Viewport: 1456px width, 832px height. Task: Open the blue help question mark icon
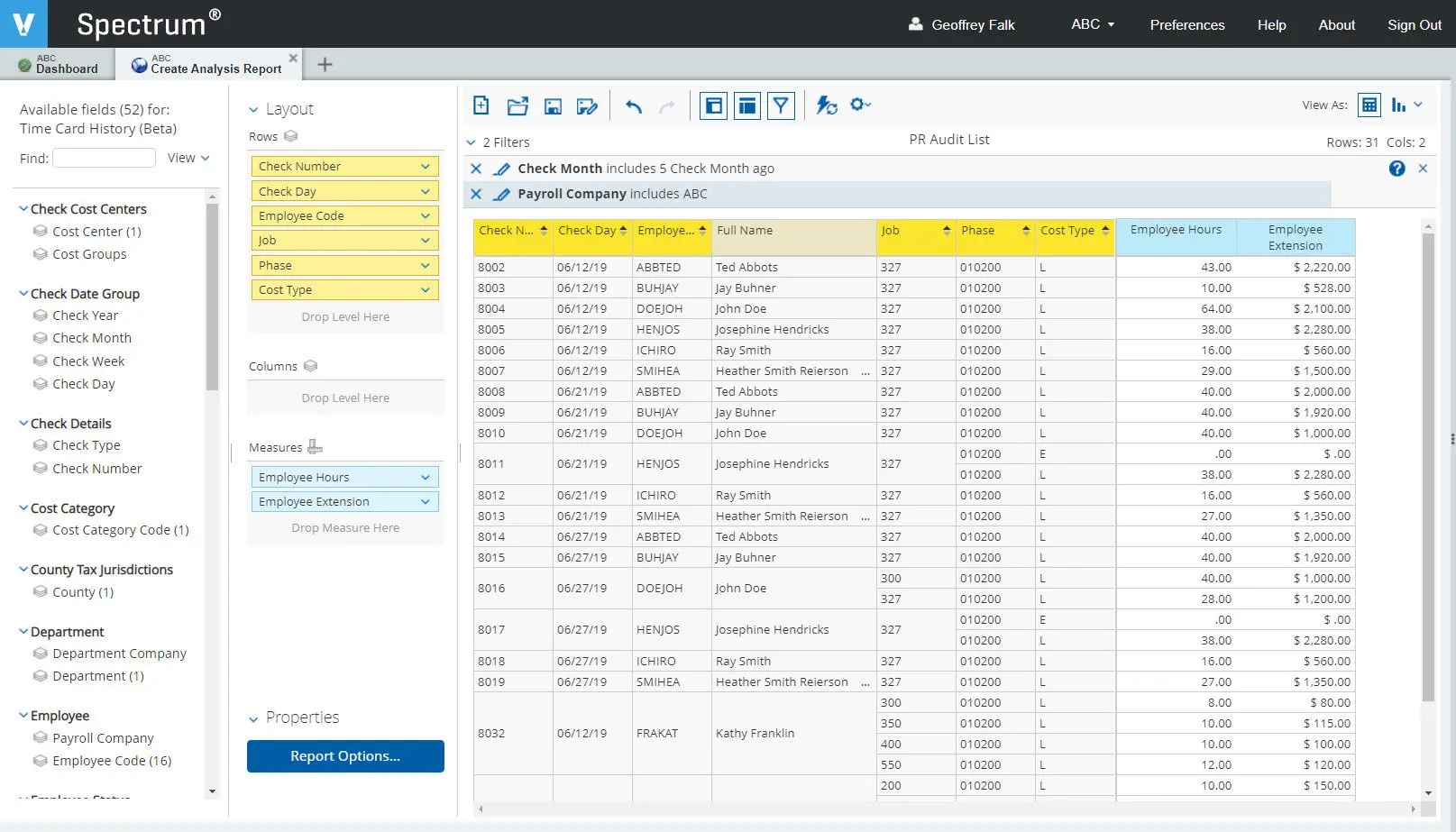pos(1396,169)
